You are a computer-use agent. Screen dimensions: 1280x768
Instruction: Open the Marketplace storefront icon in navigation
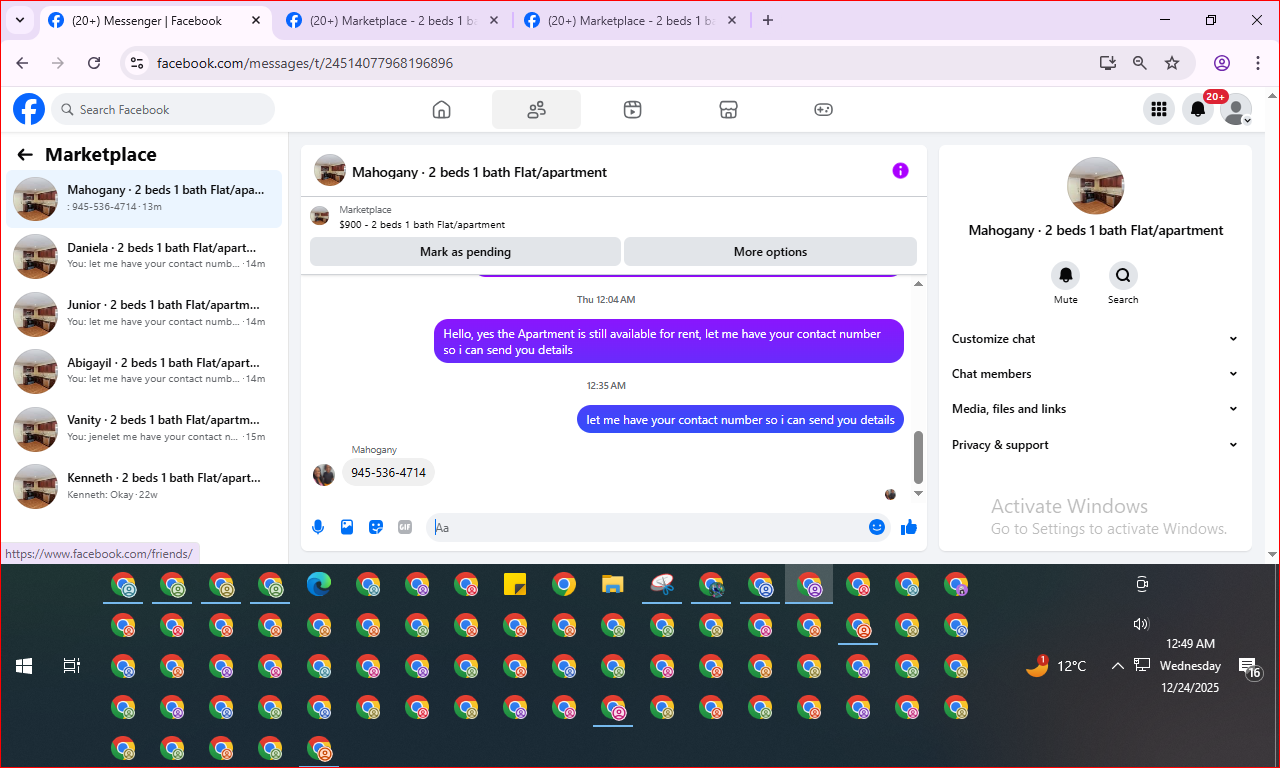coord(728,110)
